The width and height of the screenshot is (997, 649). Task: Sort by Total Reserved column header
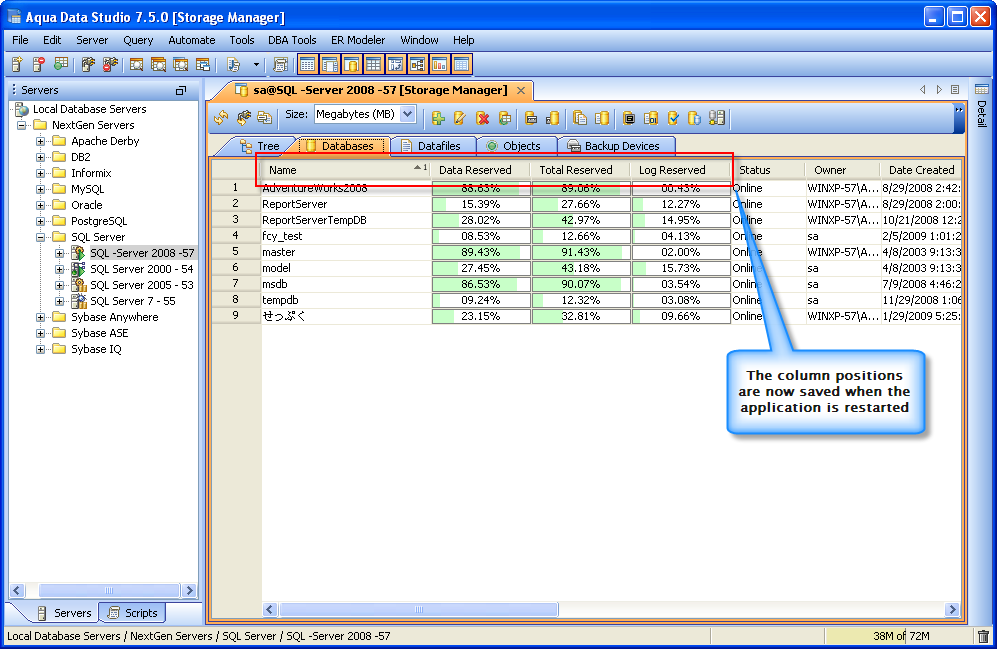click(x=581, y=170)
